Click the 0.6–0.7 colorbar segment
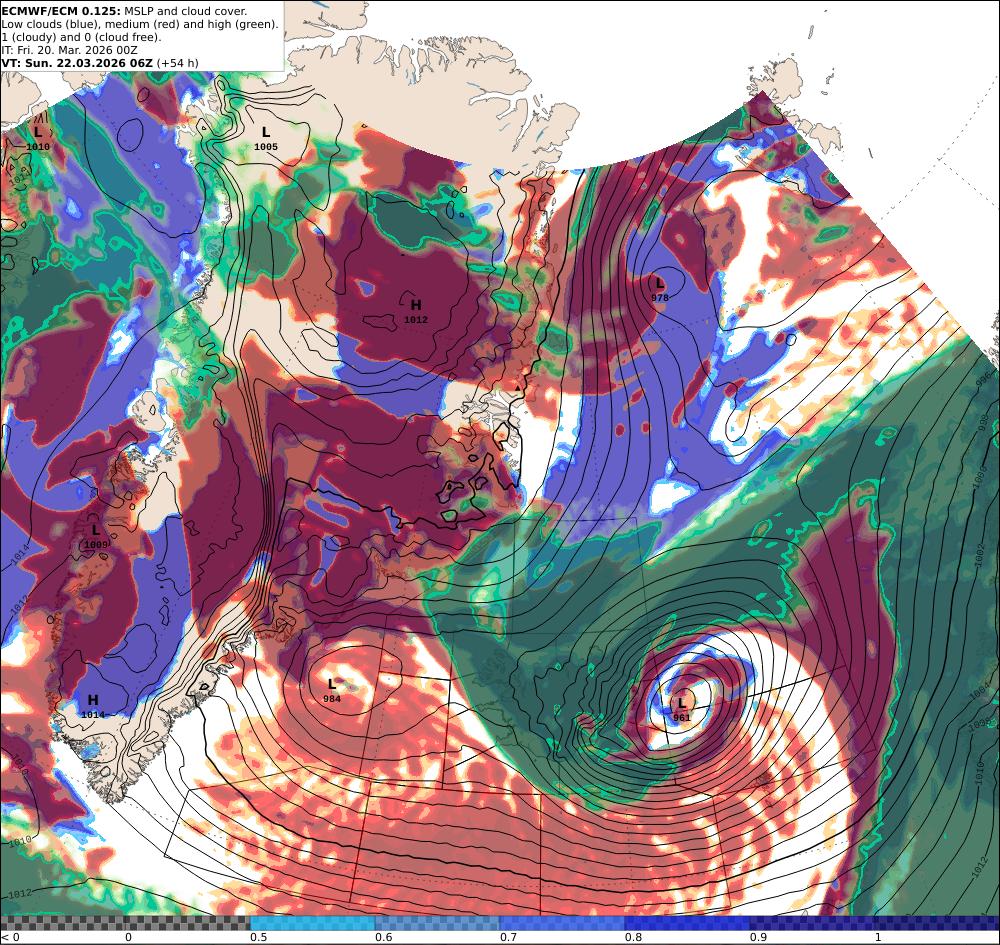Image resolution: width=1000 pixels, height=945 pixels. pos(438,923)
